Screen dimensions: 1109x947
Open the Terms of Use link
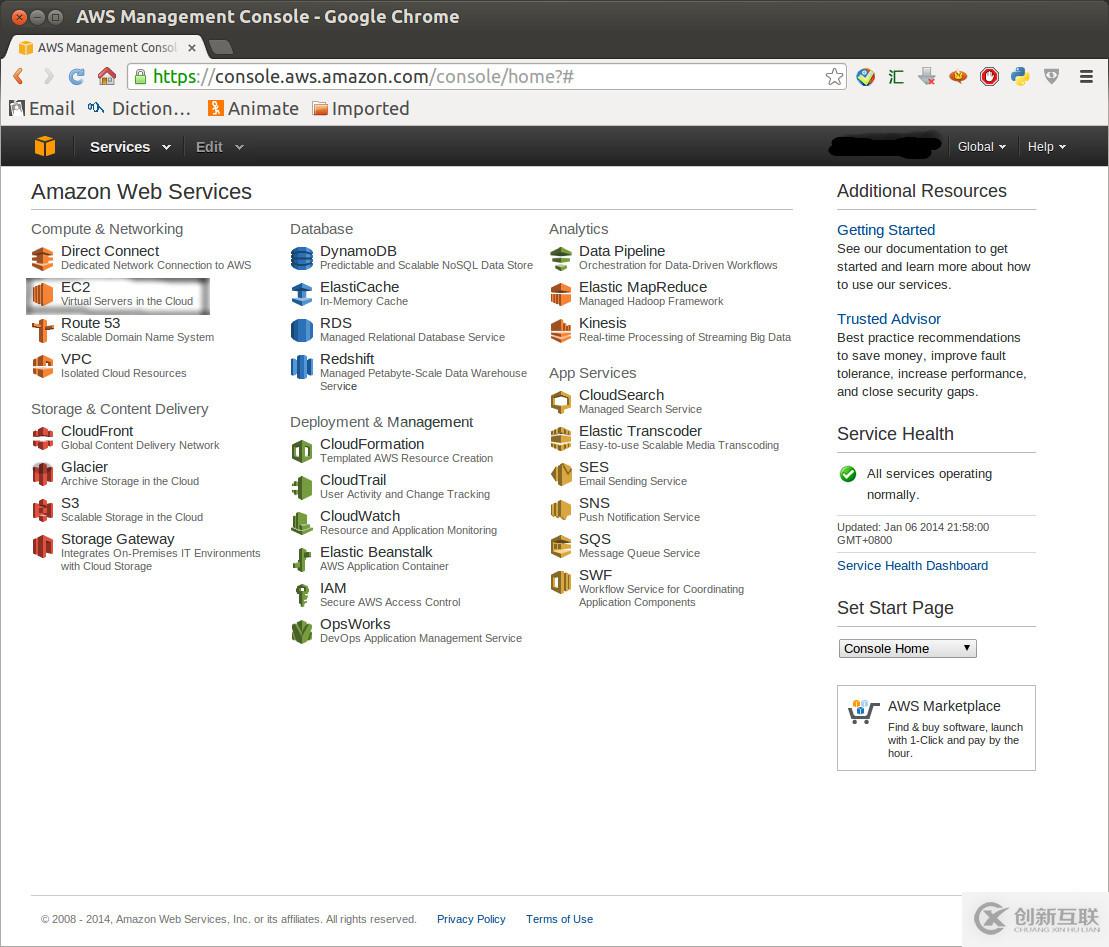(559, 919)
